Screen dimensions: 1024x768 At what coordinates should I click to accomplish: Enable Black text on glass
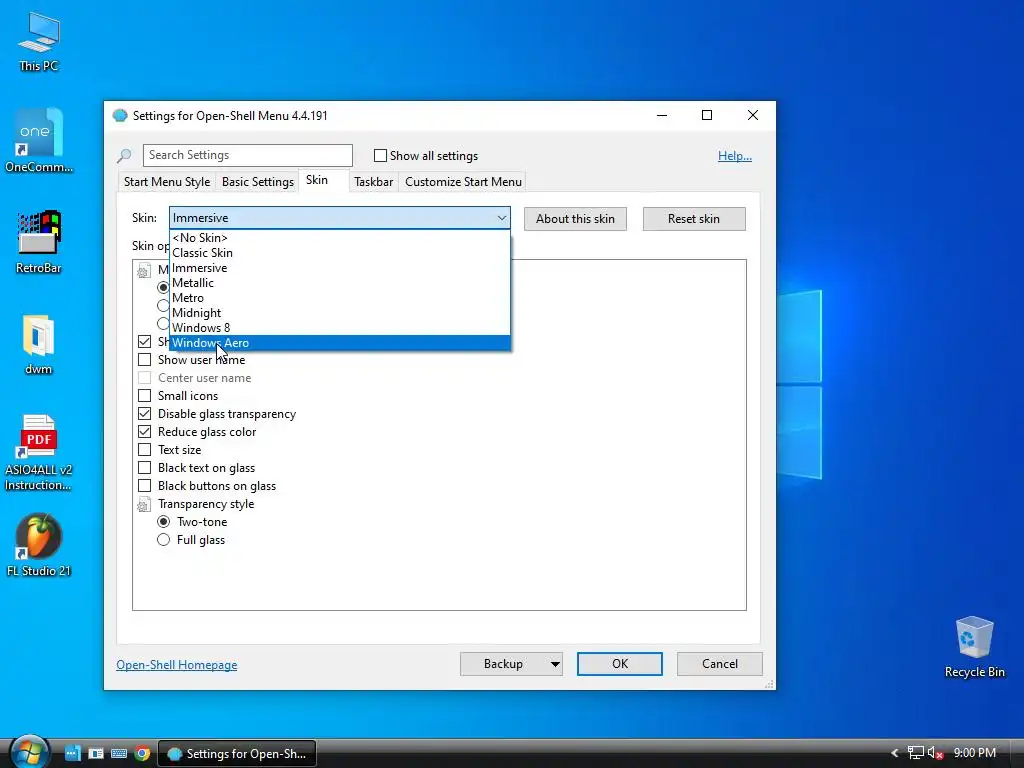(x=144, y=468)
